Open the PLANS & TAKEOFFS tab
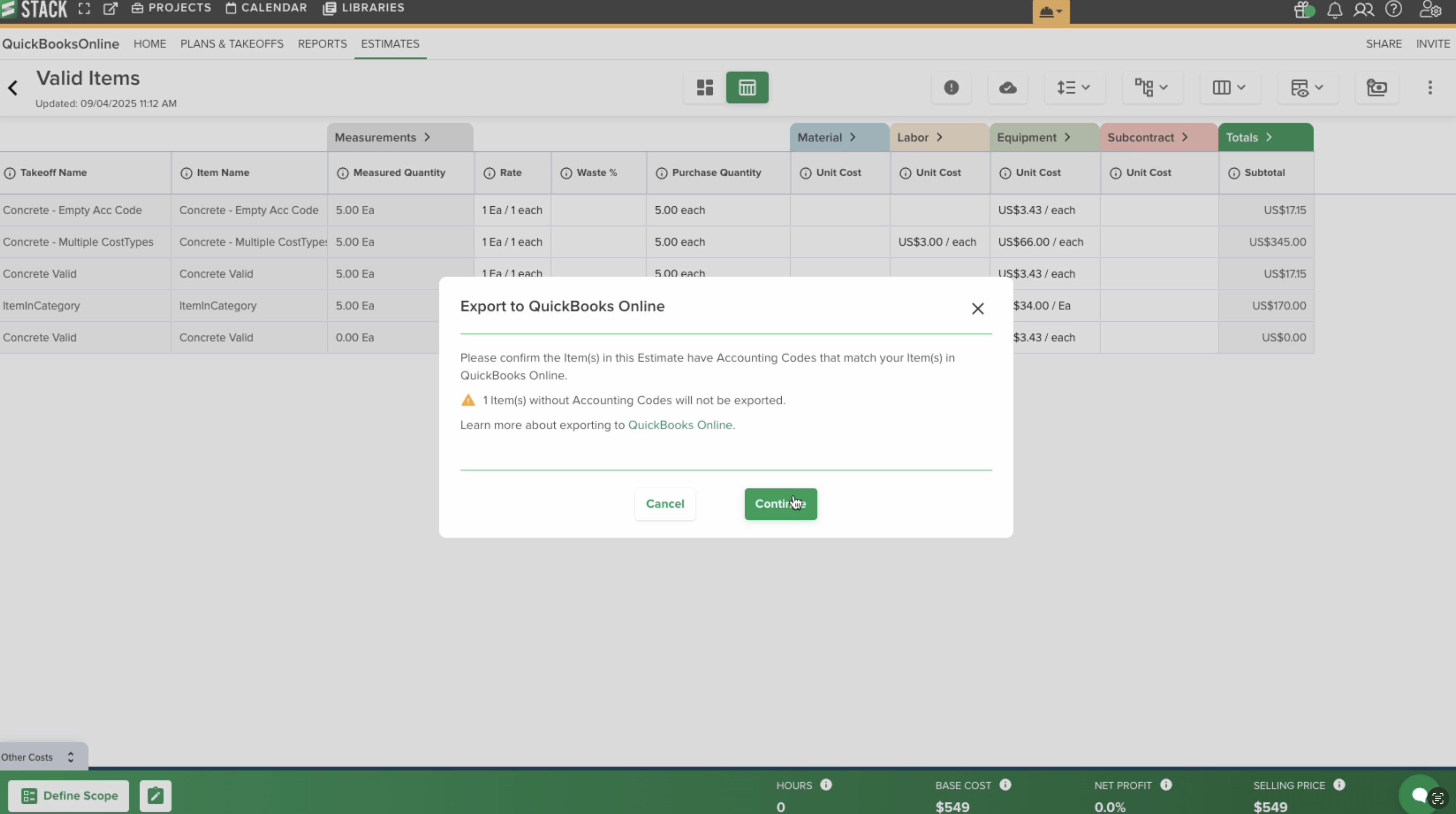This screenshot has width=1456, height=814. [232, 44]
